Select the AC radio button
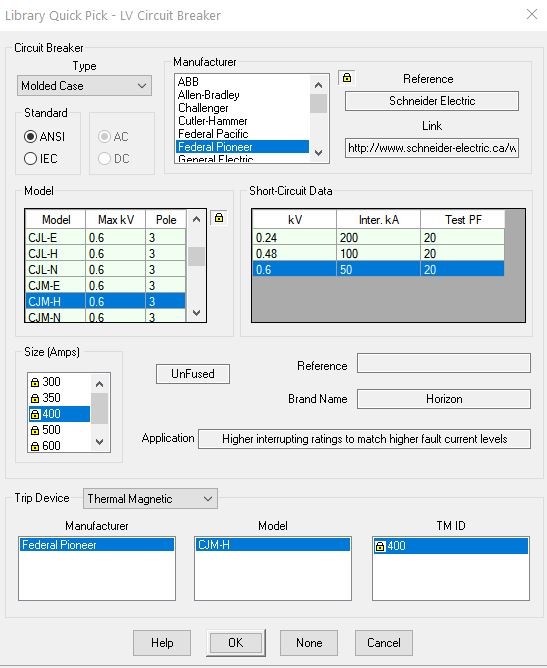 (x=104, y=137)
